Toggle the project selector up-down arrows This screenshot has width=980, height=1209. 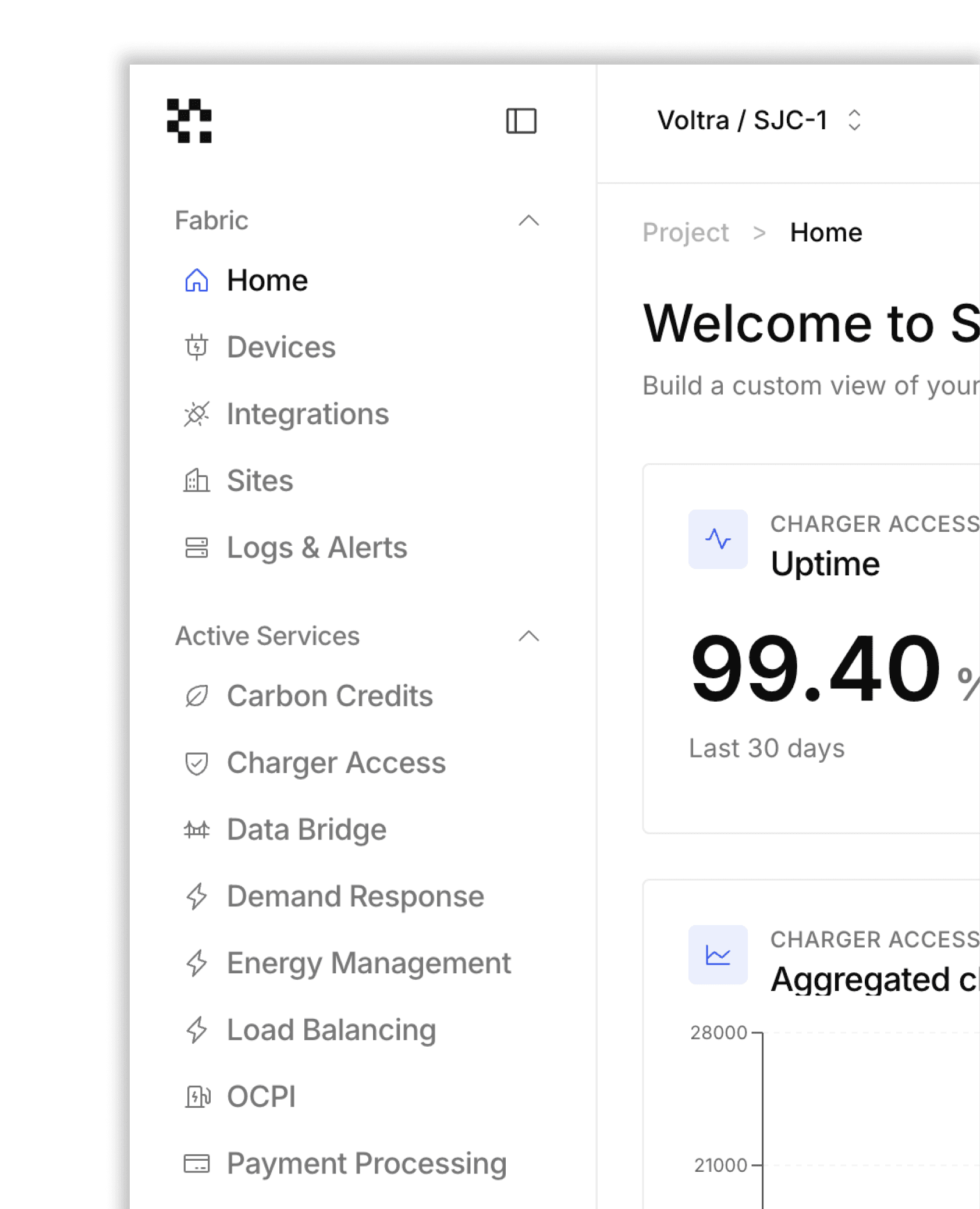coord(854,120)
